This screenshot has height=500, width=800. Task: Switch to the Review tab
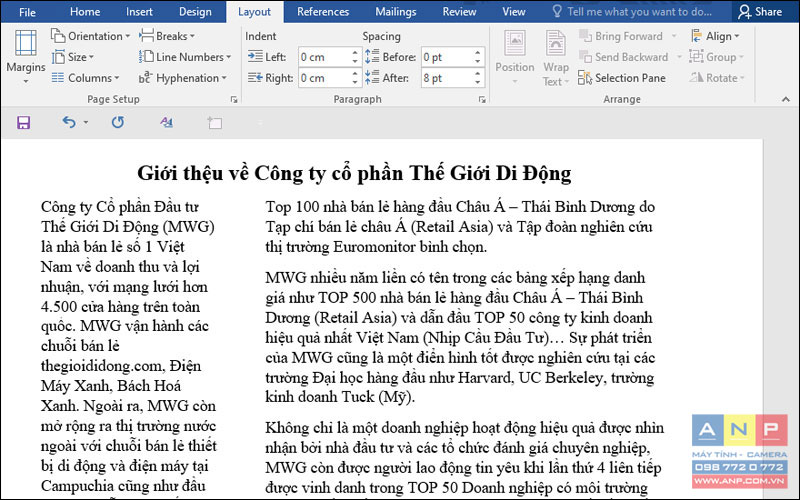pos(459,12)
